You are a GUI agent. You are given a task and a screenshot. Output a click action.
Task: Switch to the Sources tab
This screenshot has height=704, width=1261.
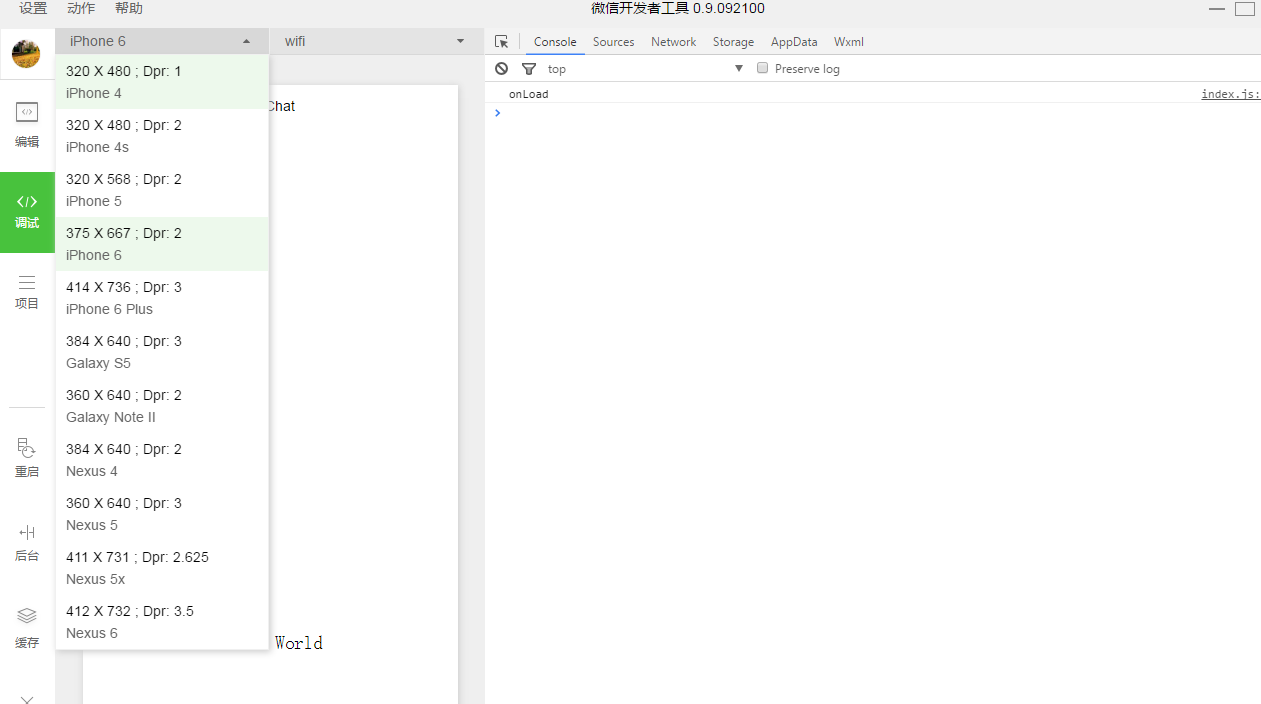click(614, 42)
